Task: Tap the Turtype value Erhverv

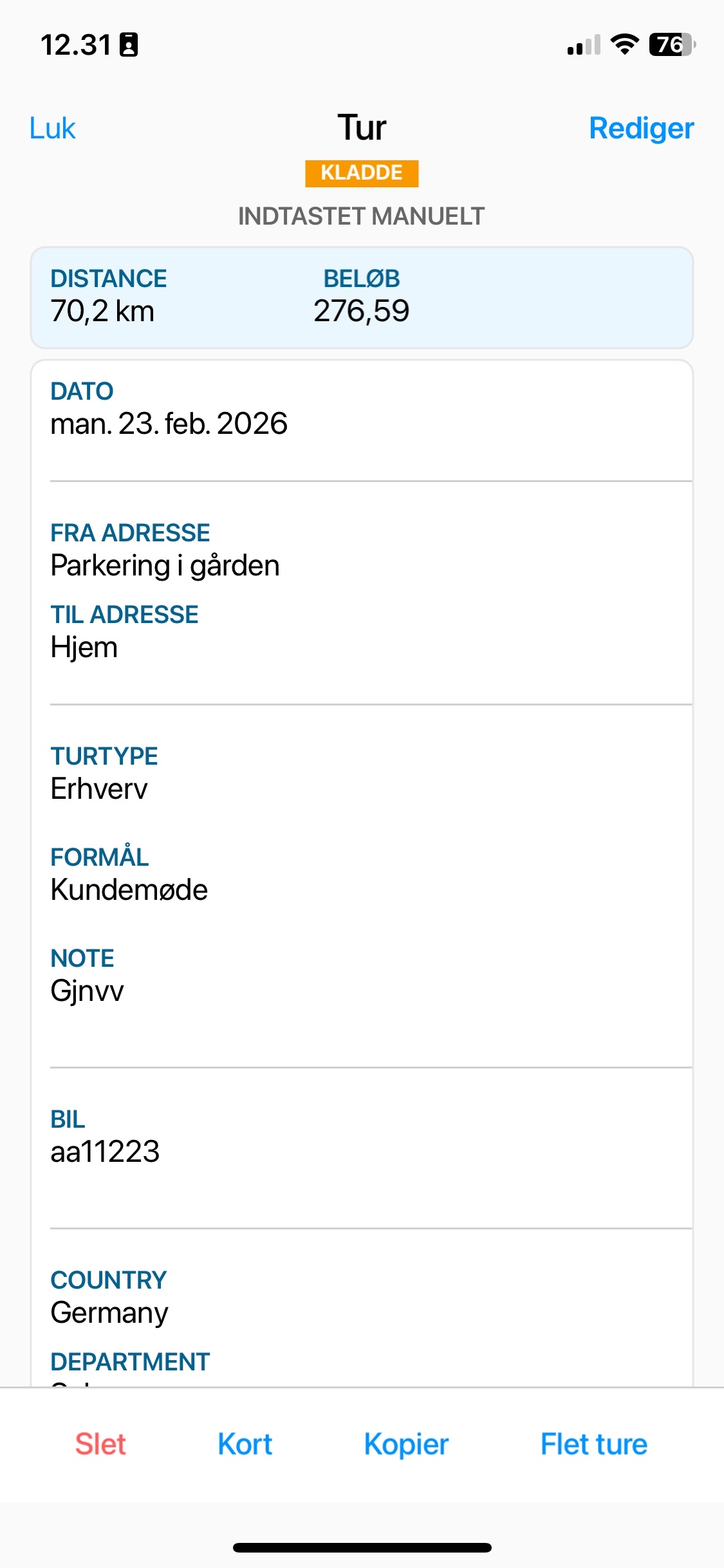Action: point(99,789)
